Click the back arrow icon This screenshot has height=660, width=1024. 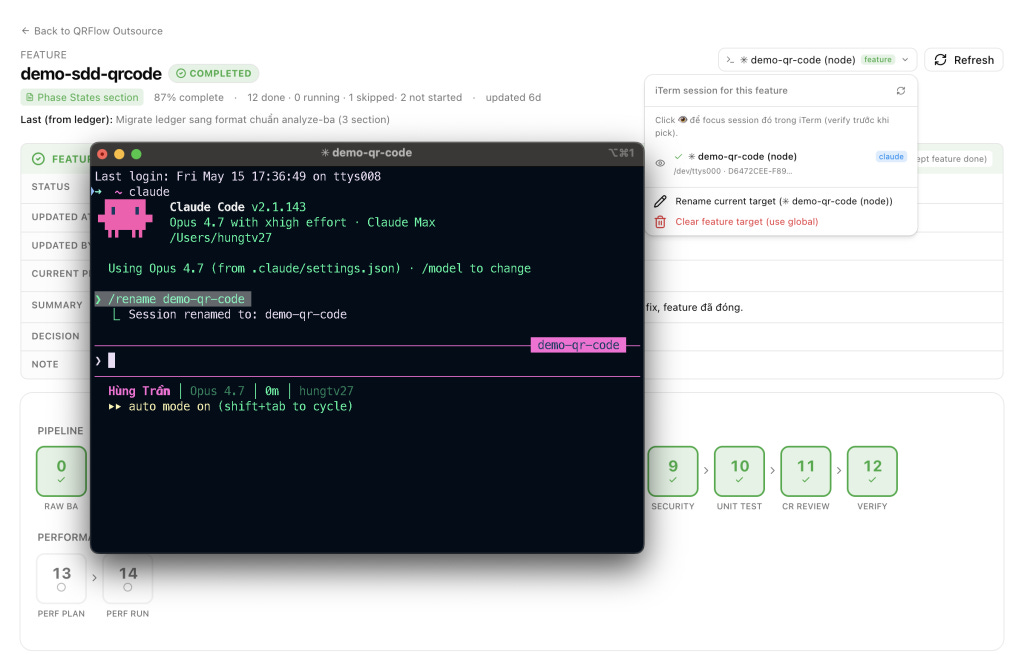click(x=25, y=31)
